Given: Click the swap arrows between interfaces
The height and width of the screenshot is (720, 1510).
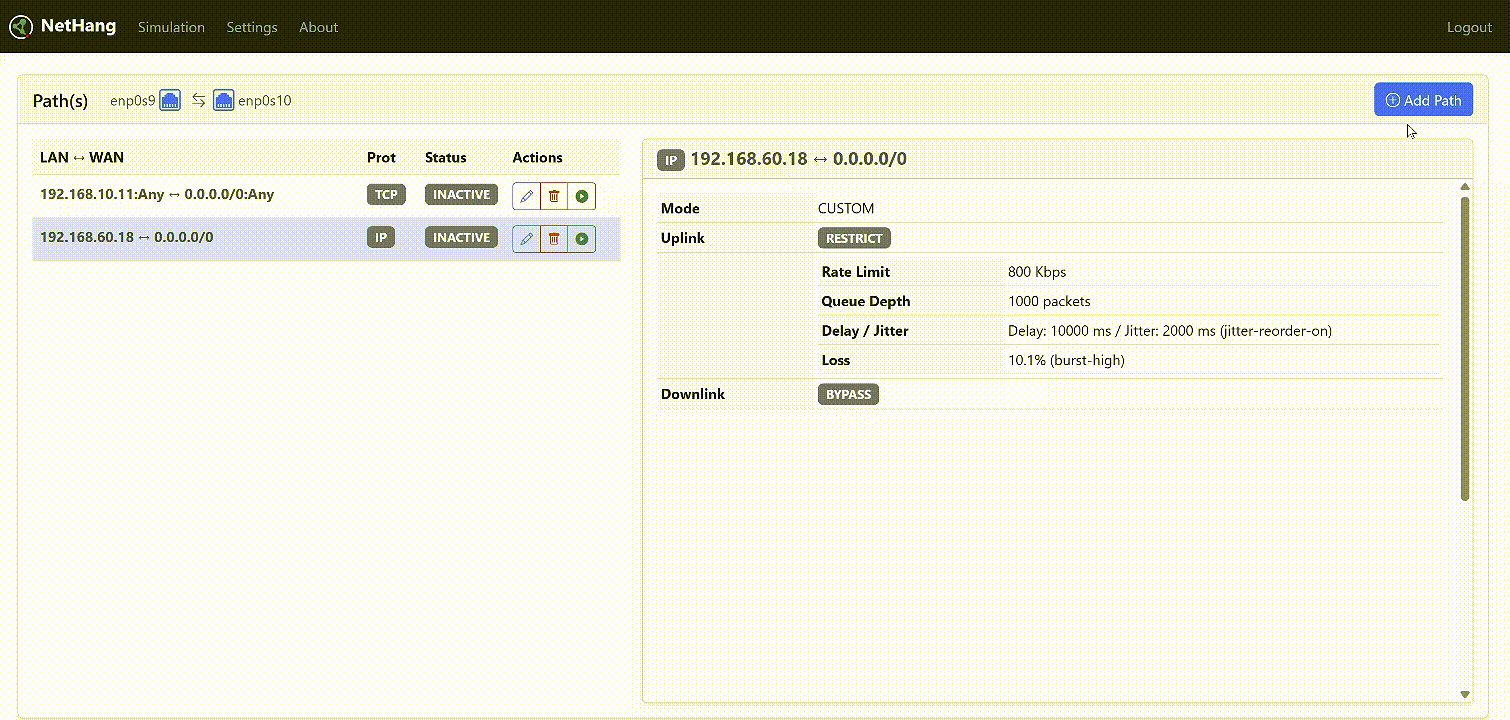Looking at the screenshot, I should [198, 100].
